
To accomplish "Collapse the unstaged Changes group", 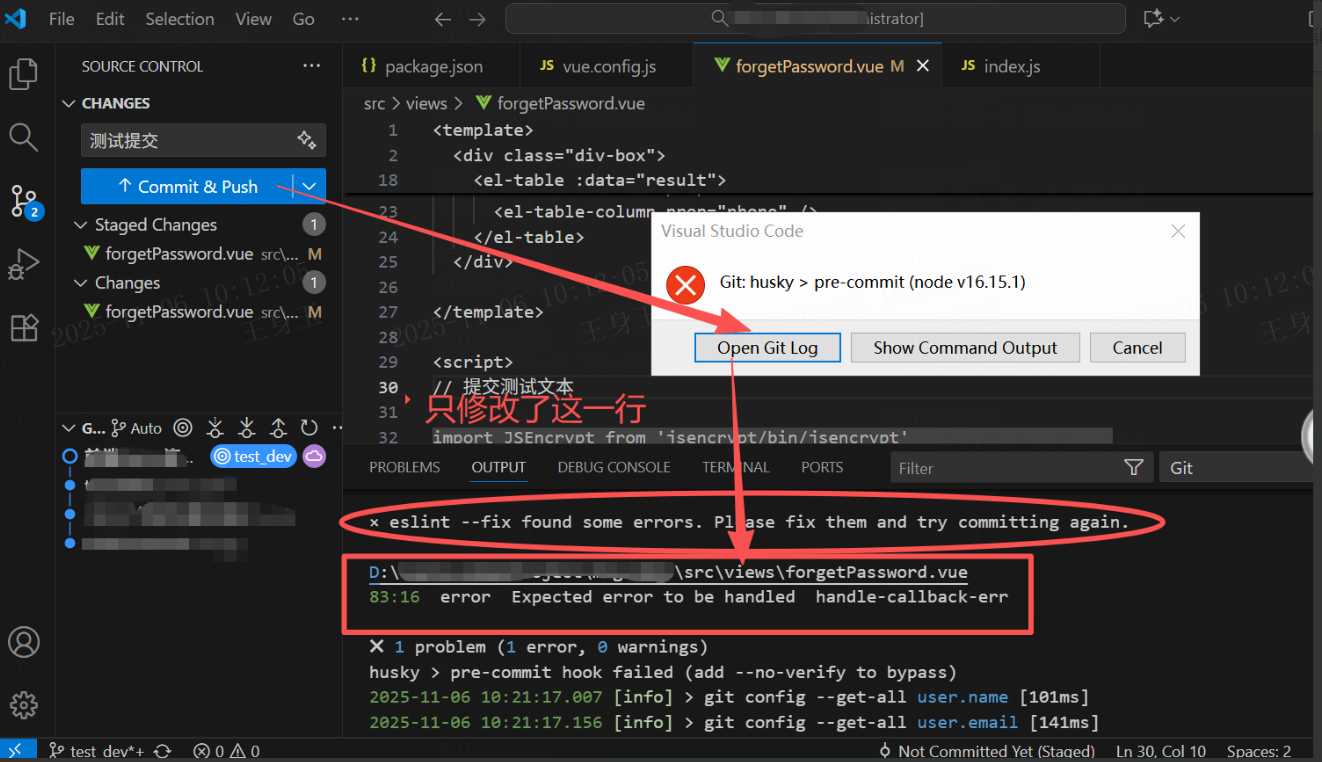I will click(x=82, y=283).
